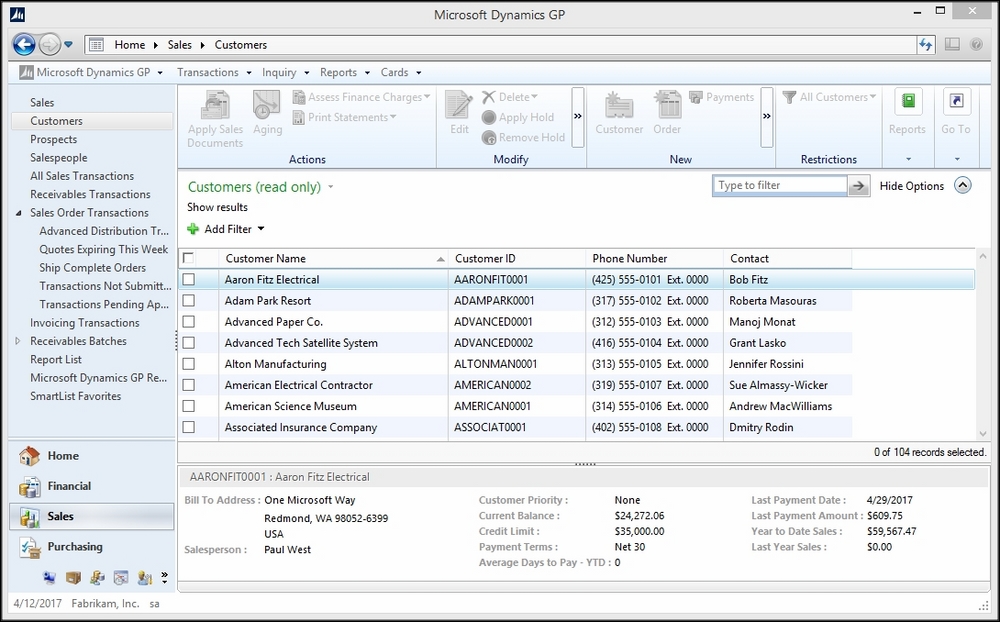Click Apply Sales Documents icon
The width and height of the screenshot is (1000, 622).
(x=216, y=105)
